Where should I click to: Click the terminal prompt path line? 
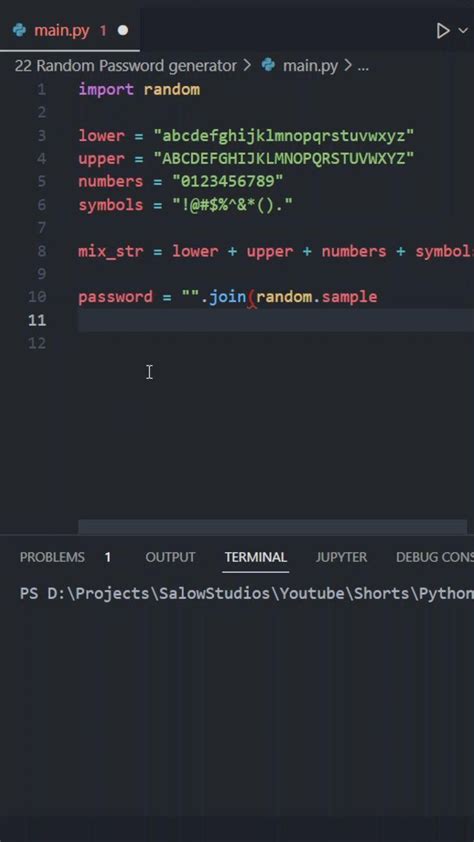pyautogui.click(x=247, y=594)
